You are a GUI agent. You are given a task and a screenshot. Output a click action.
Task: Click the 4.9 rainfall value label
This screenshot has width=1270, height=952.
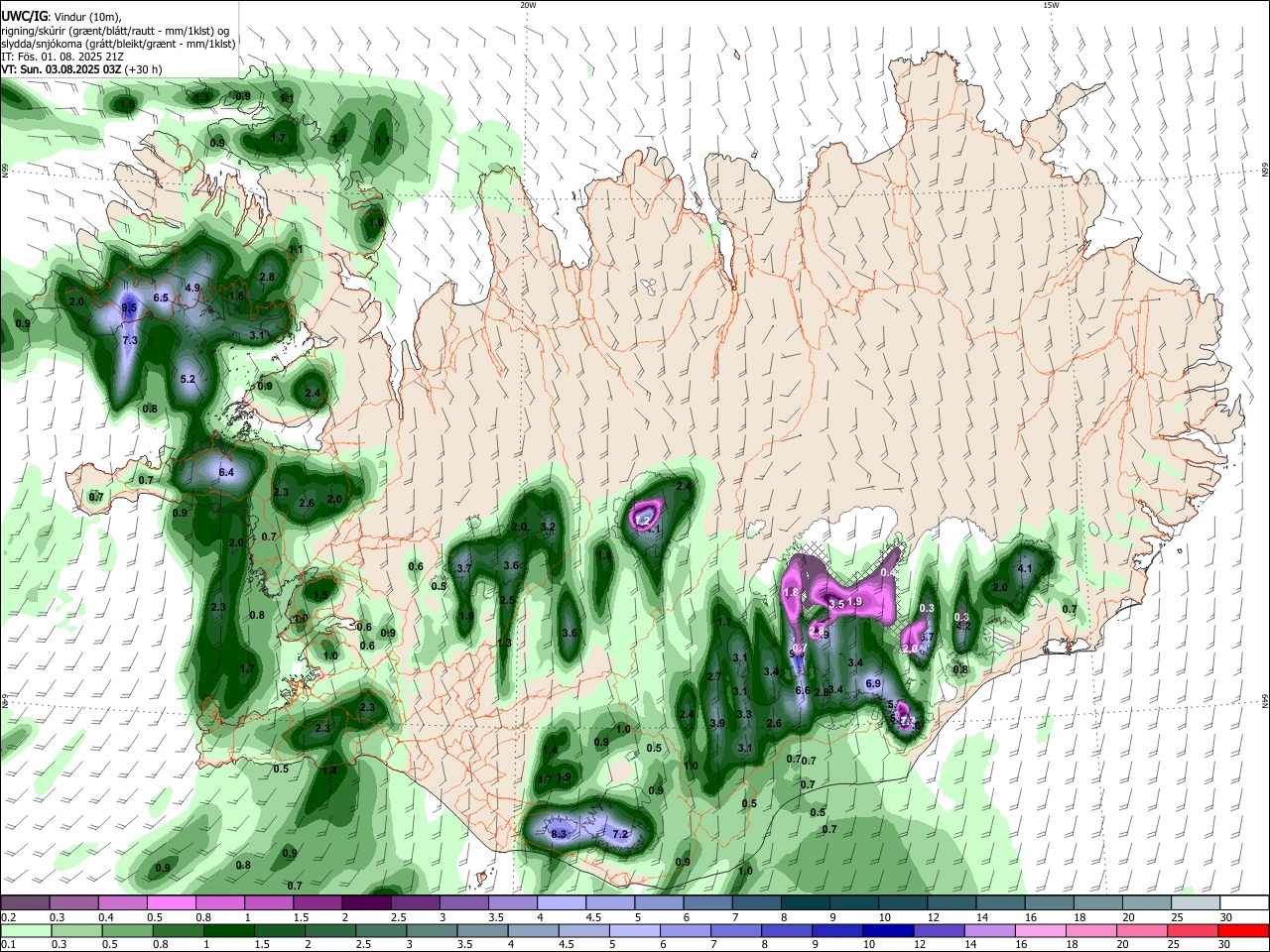pos(193,288)
